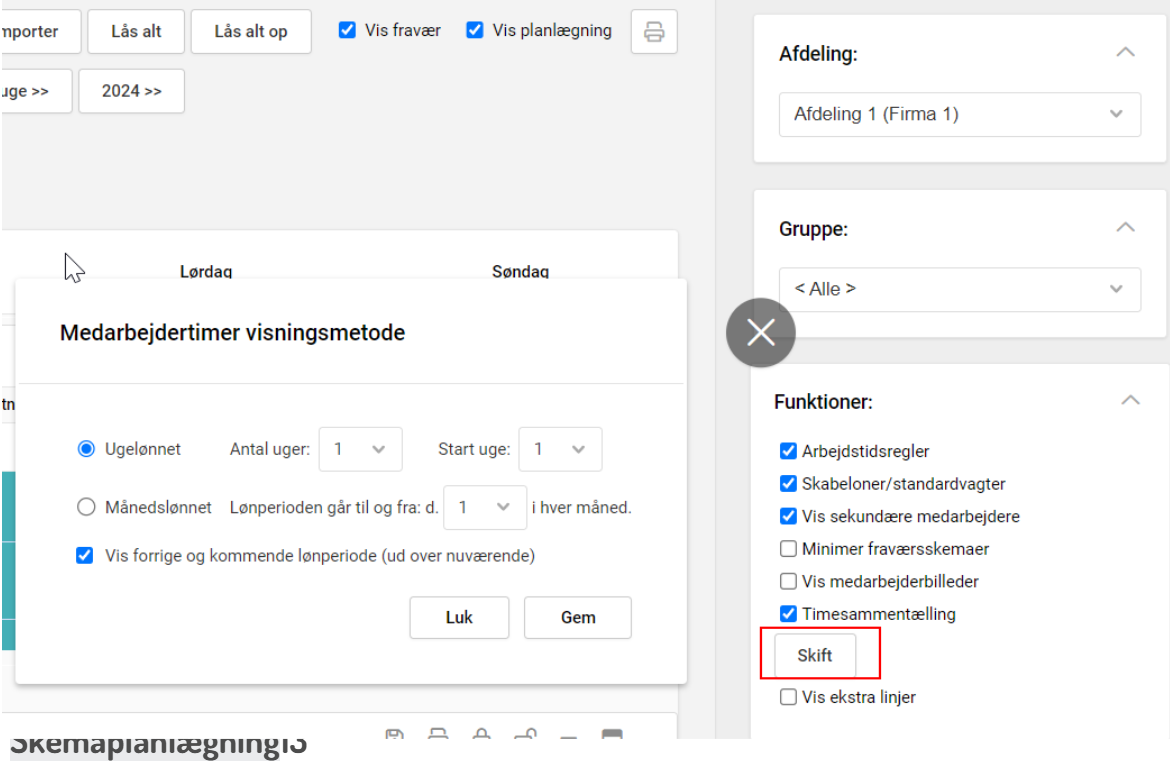Collapse the Afdeling panel with its chevron
The width and height of the screenshot is (1170, 763).
(1125, 53)
